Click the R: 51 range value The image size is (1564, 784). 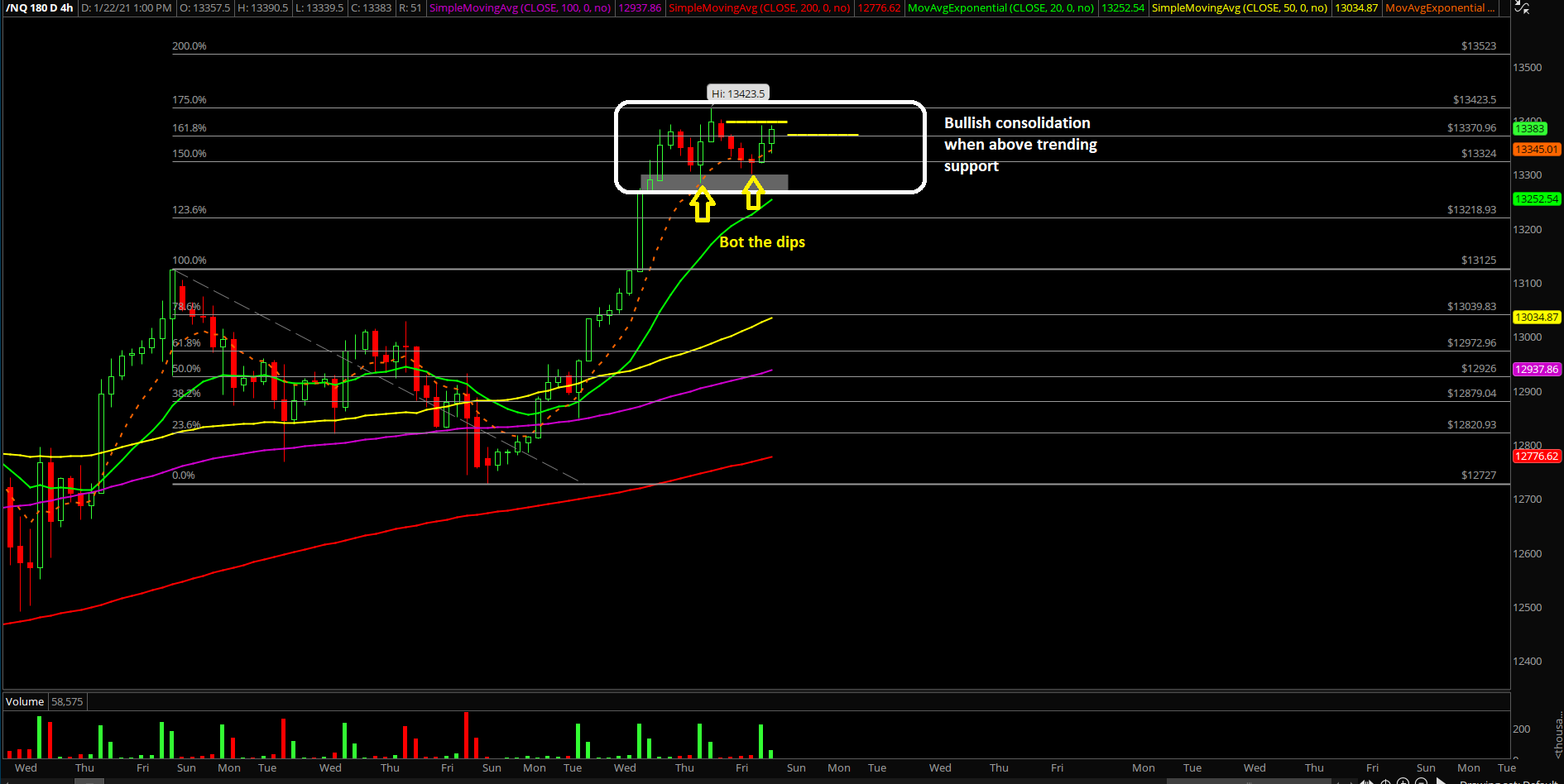click(410, 7)
